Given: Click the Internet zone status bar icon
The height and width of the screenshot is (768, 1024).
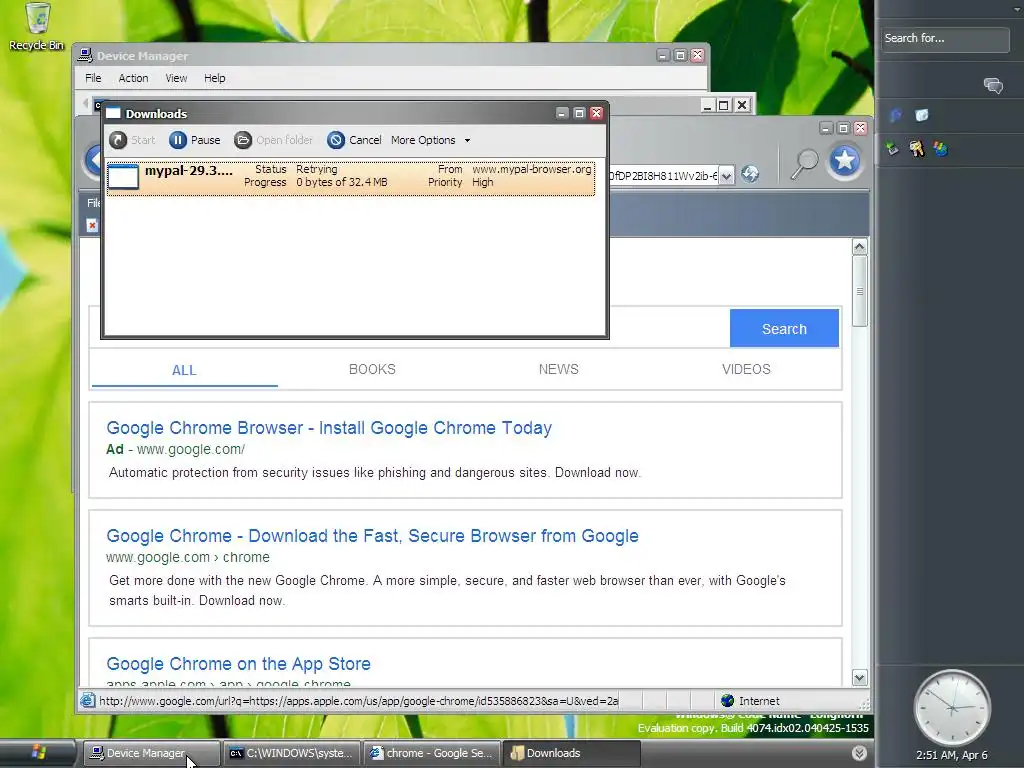Looking at the screenshot, I should (x=728, y=701).
